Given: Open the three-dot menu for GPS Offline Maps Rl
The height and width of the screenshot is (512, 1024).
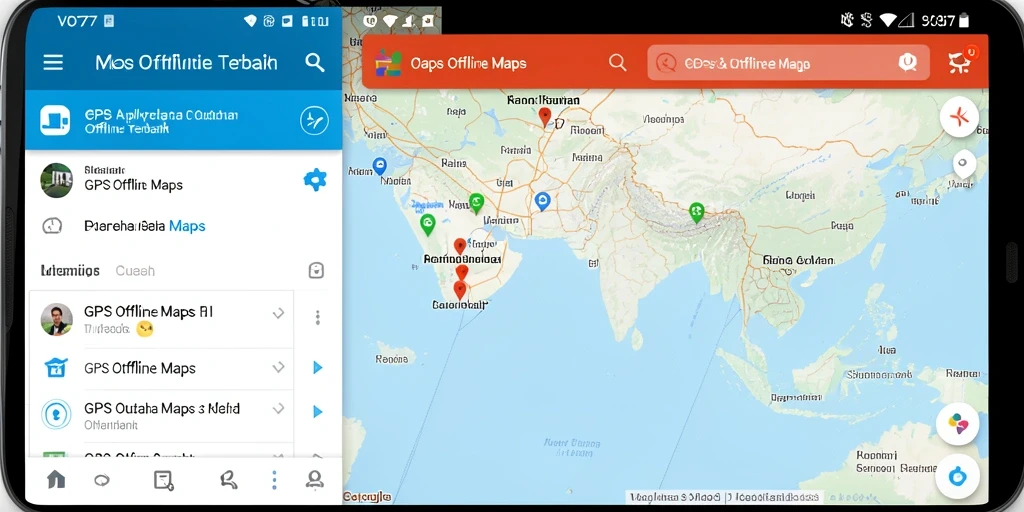Looking at the screenshot, I should click(317, 318).
